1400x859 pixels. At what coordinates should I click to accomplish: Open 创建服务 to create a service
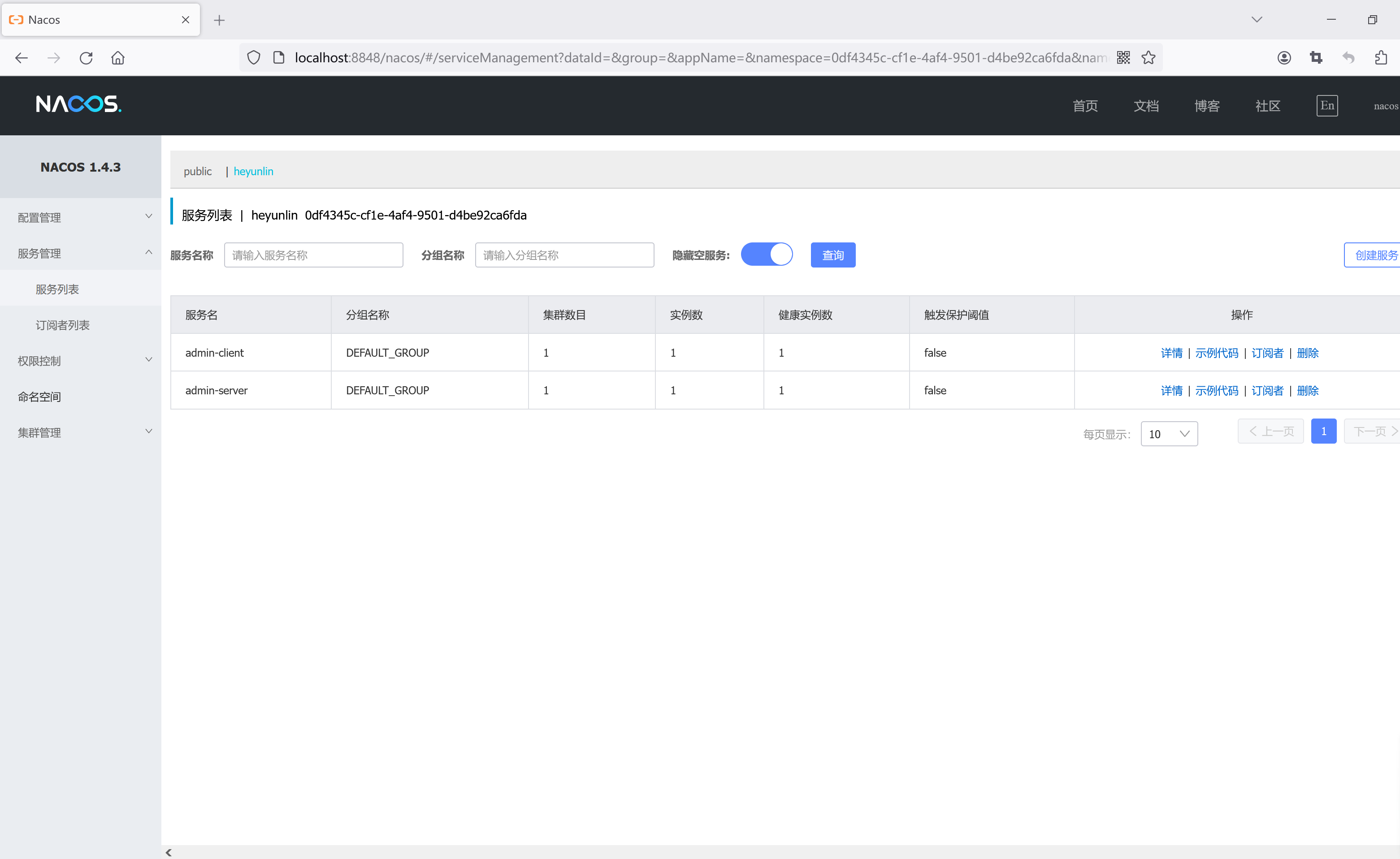click(1378, 255)
